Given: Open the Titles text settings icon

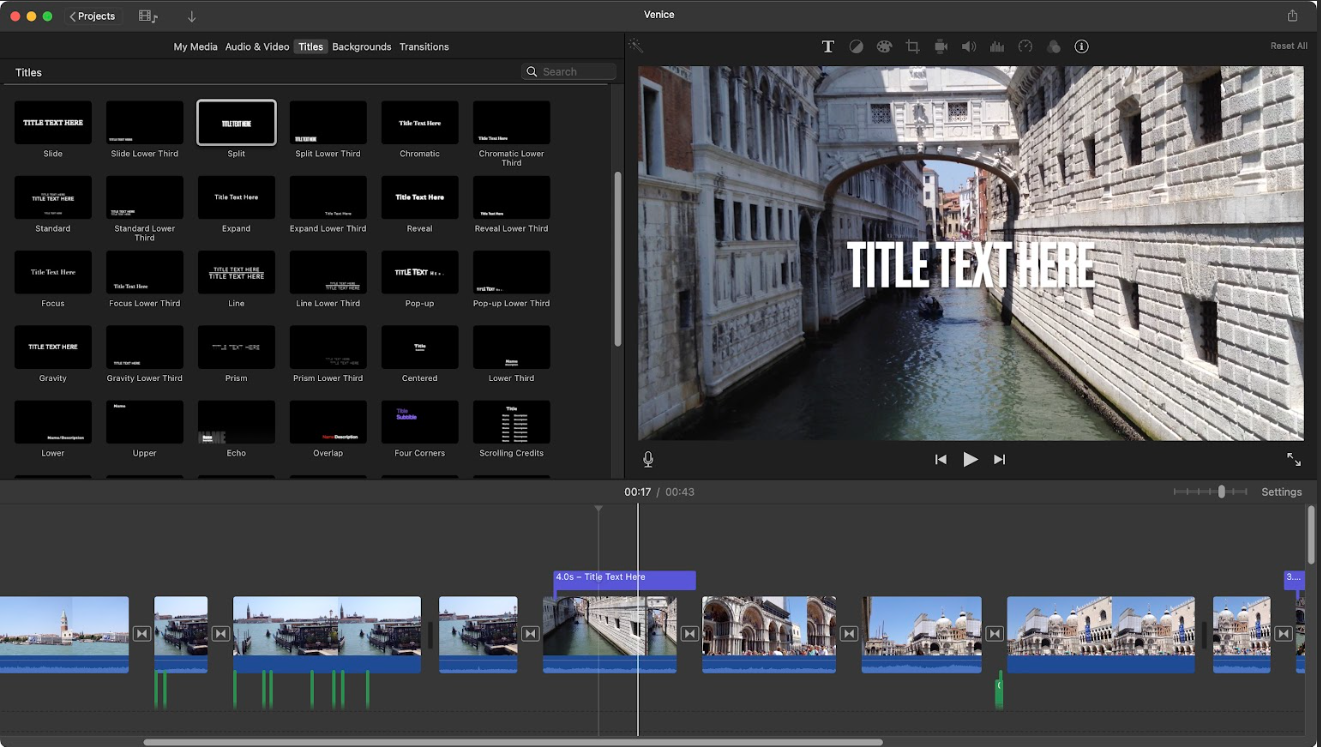Looking at the screenshot, I should [x=828, y=47].
